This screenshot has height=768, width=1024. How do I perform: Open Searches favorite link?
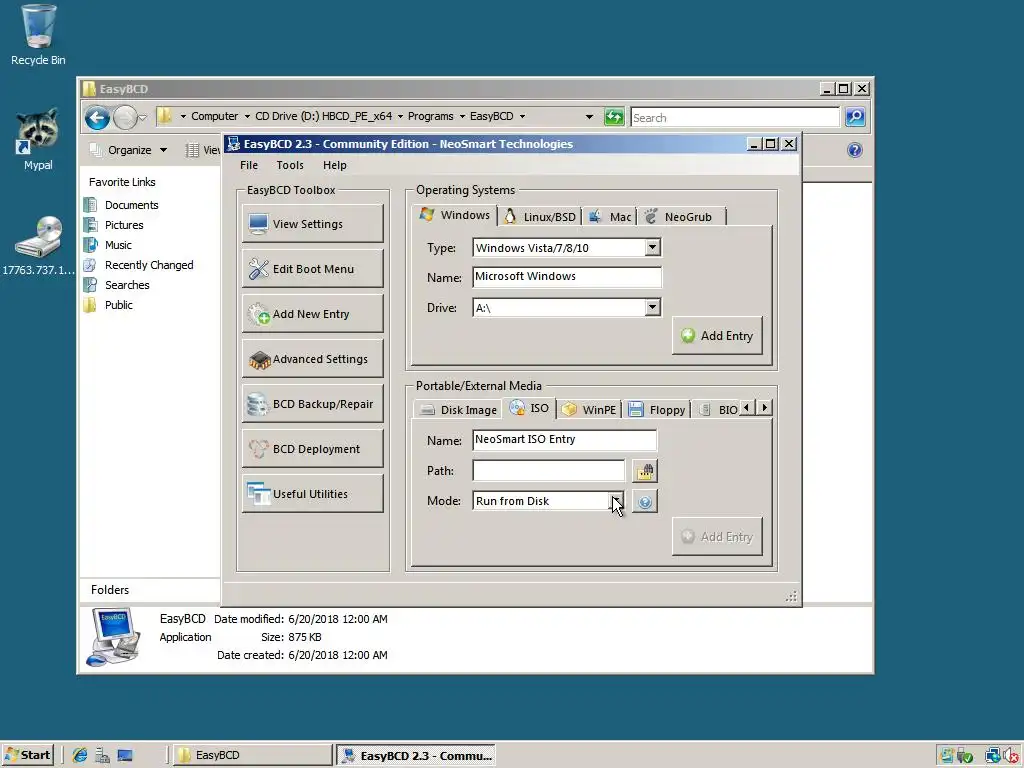127,285
